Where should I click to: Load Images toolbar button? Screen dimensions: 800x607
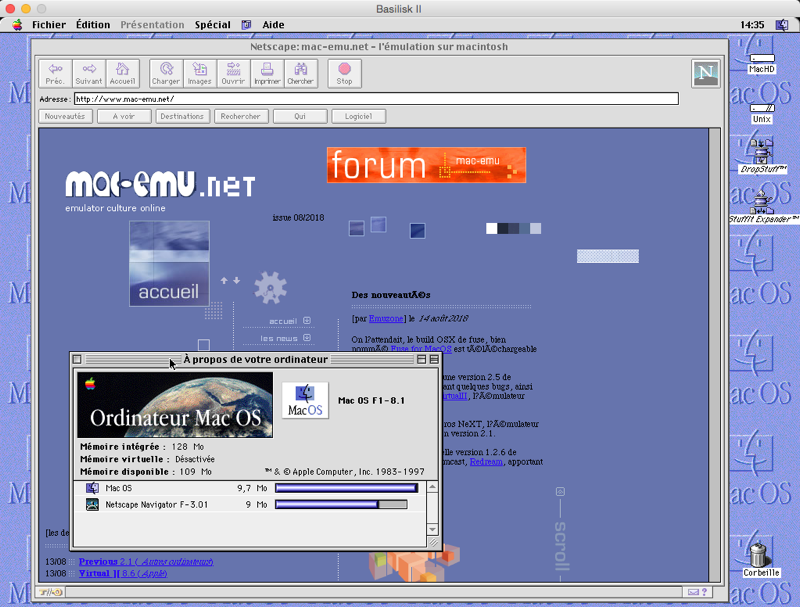click(x=199, y=73)
